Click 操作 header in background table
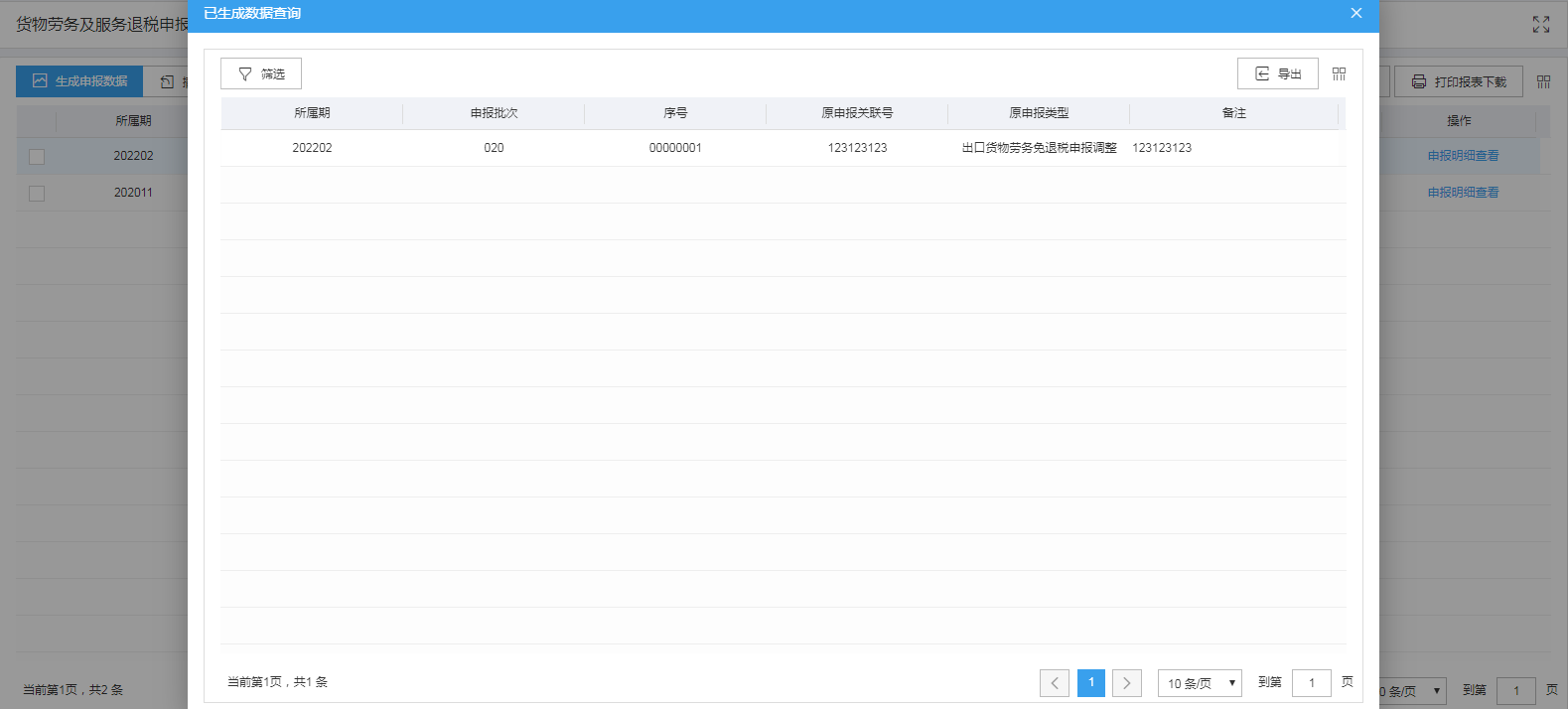Screen dimensions: 1568x709 1459,121
